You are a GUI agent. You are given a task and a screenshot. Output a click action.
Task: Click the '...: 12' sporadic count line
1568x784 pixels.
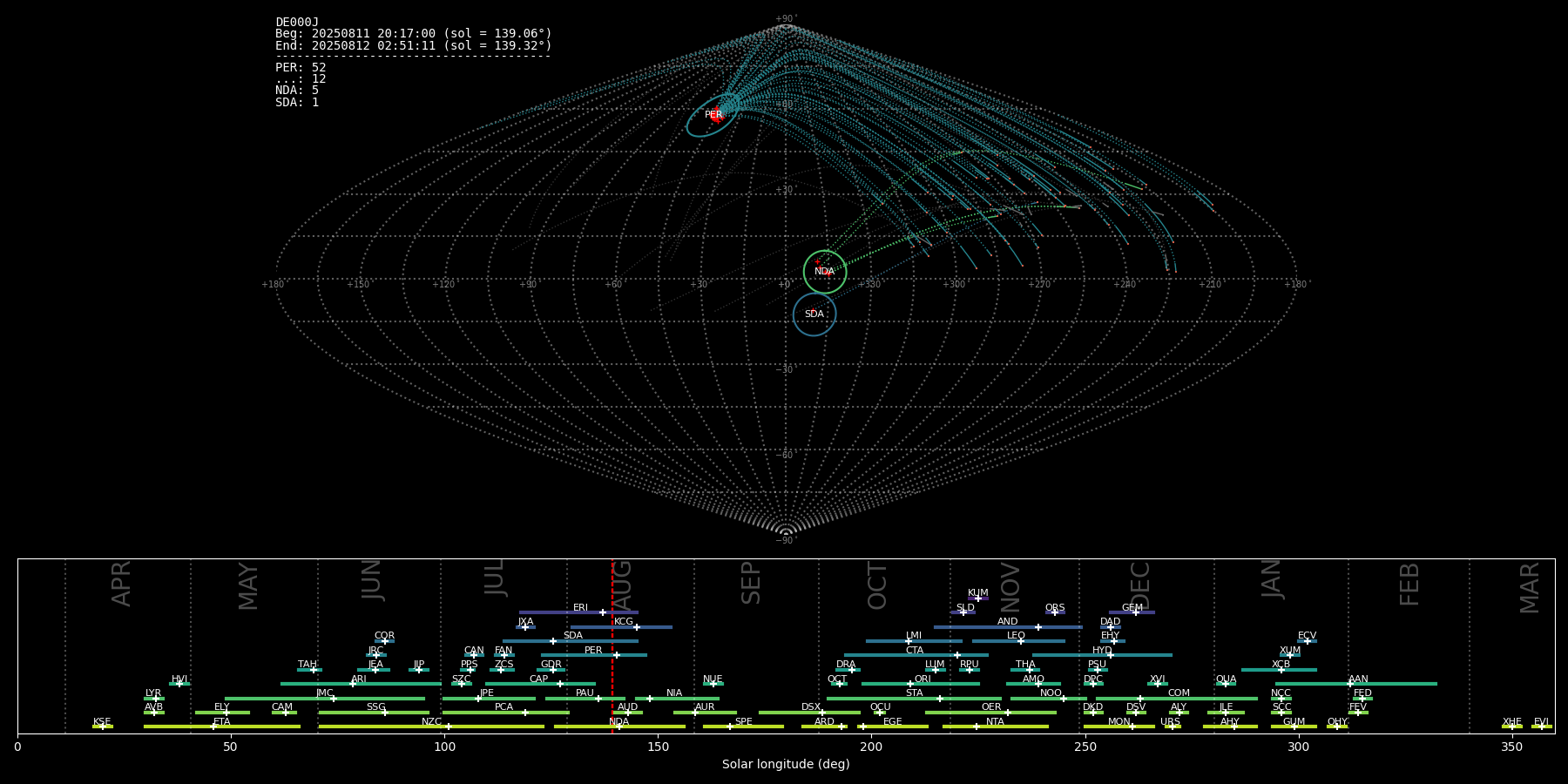pyautogui.click(x=301, y=78)
